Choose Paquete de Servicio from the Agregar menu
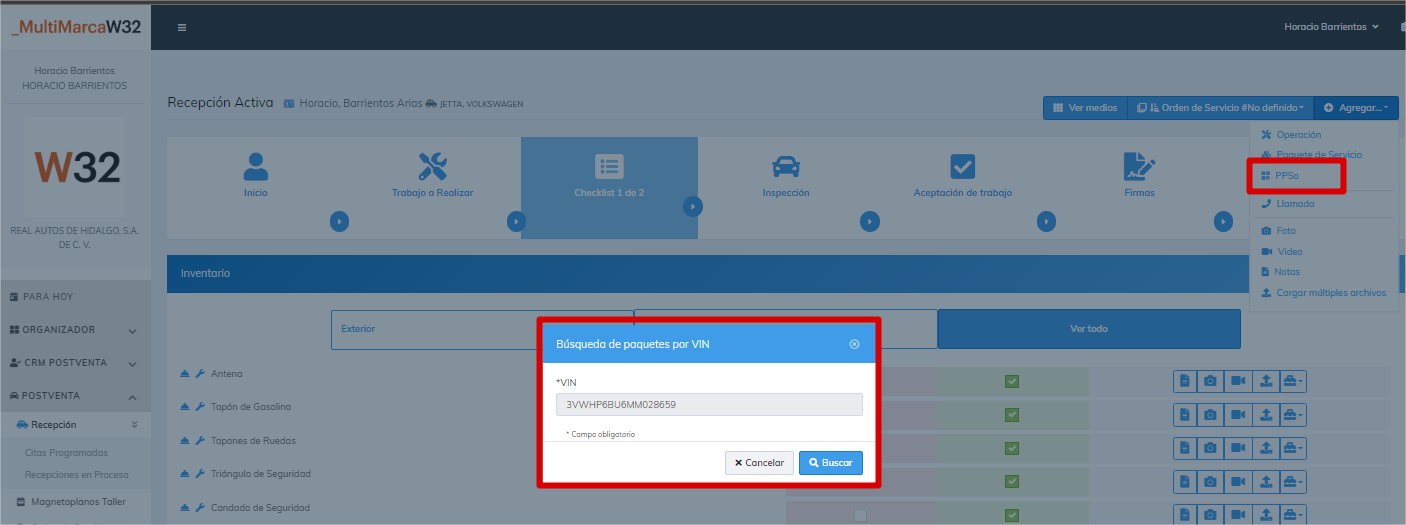 [1312, 155]
